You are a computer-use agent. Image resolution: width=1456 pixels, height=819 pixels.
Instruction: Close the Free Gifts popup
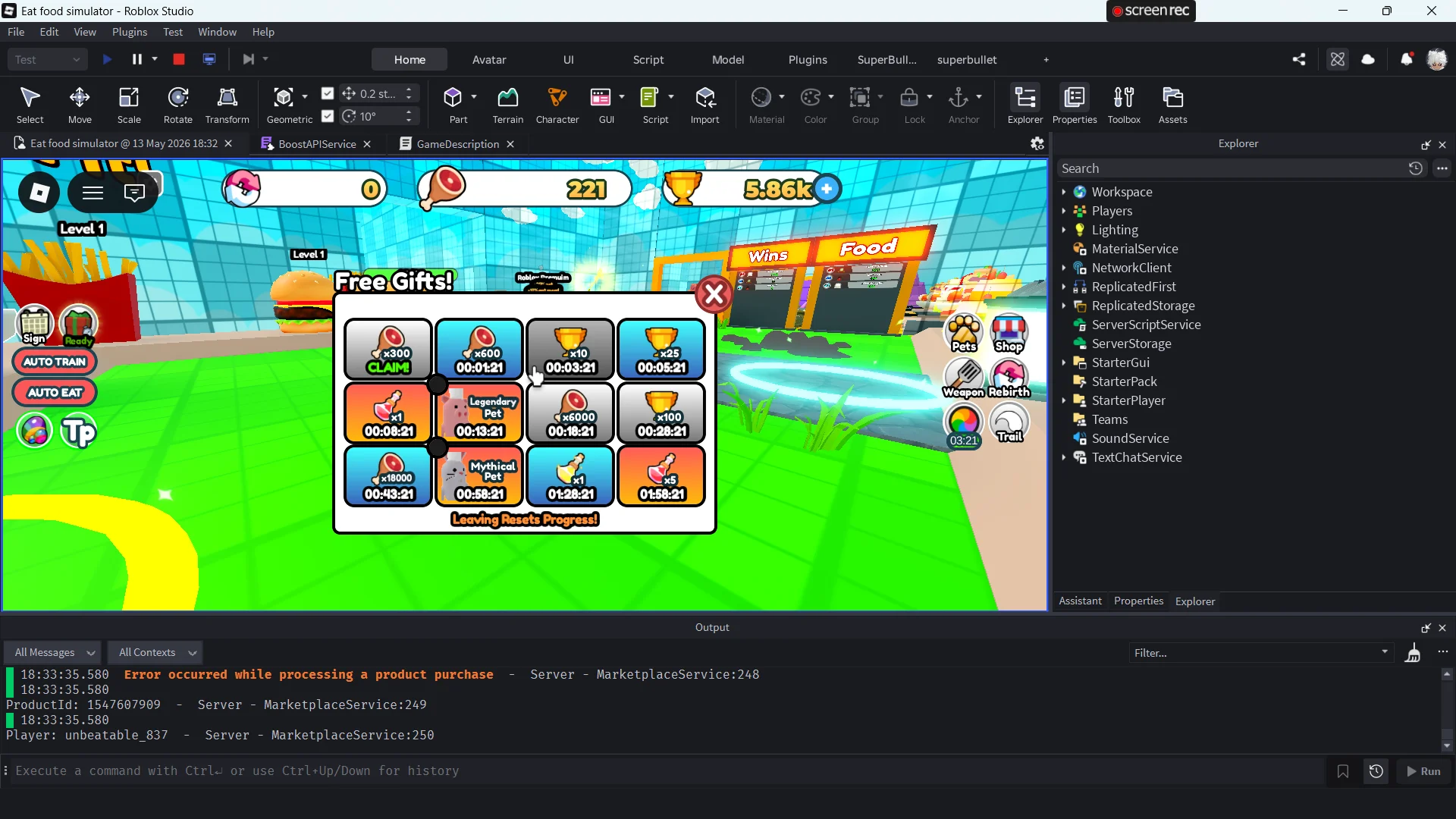click(x=714, y=294)
